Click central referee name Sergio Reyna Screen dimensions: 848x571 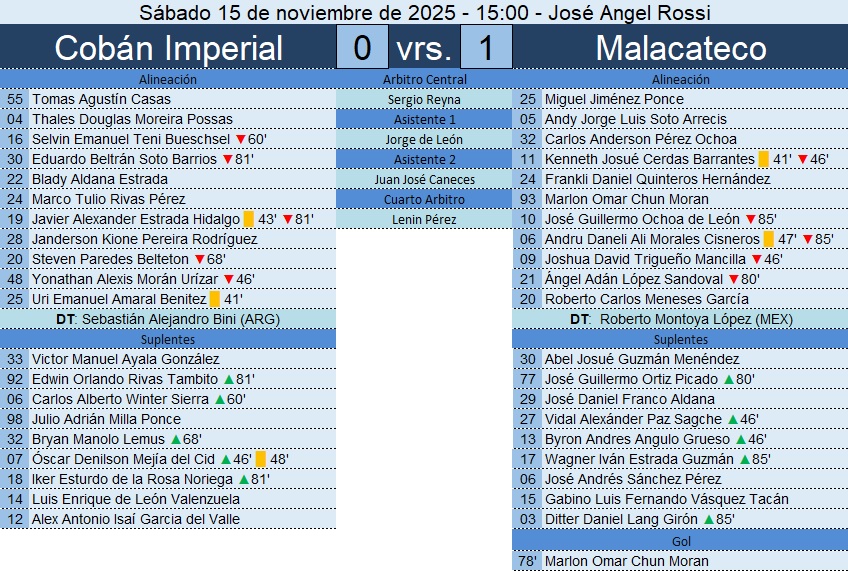(424, 99)
